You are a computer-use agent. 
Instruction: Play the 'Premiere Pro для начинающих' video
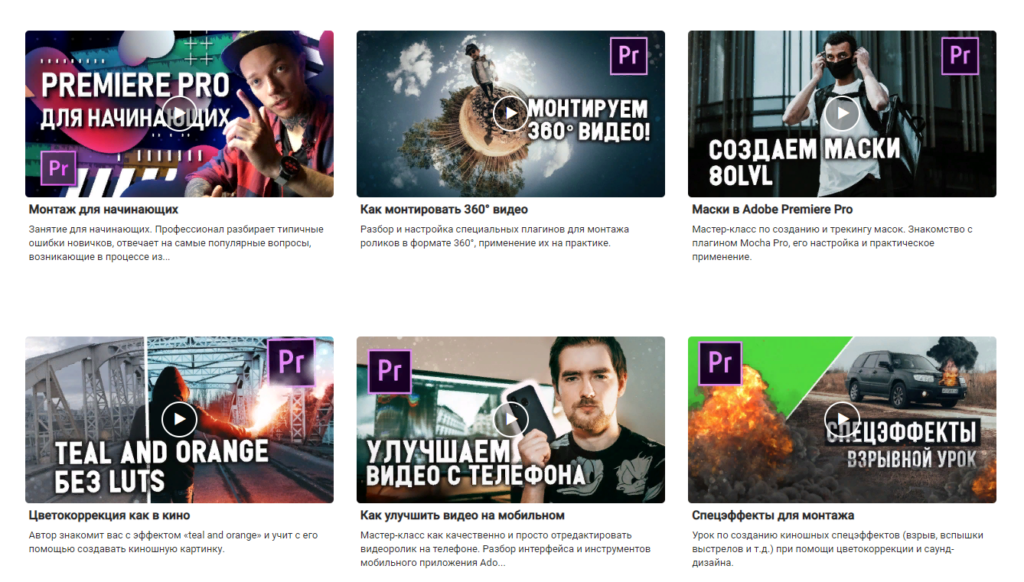tap(179, 114)
